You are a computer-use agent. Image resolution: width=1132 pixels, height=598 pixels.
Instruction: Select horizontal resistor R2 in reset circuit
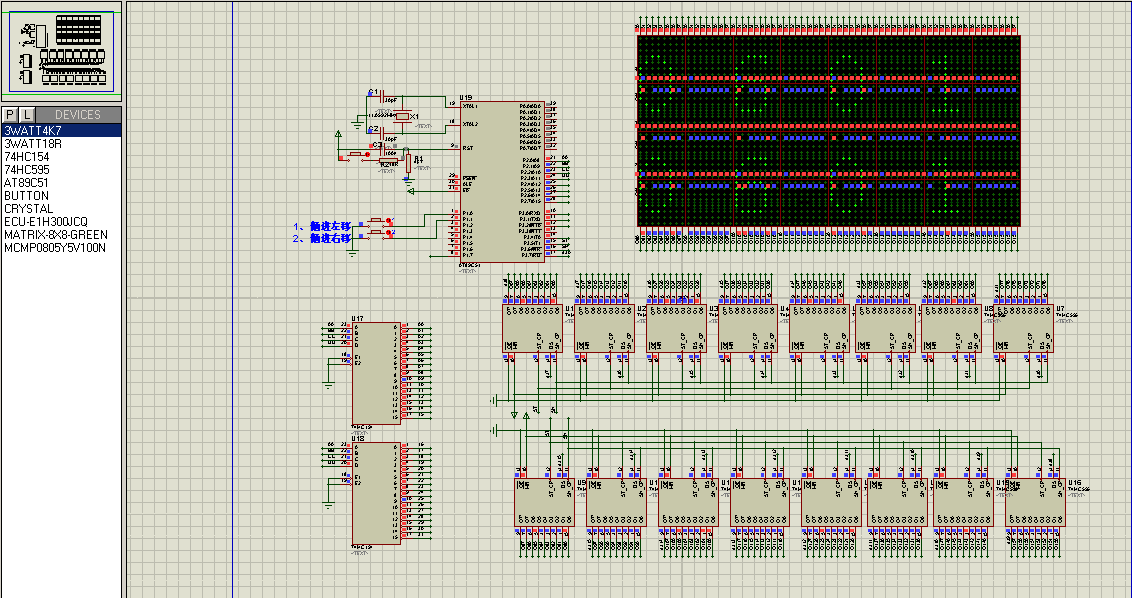(x=388, y=160)
